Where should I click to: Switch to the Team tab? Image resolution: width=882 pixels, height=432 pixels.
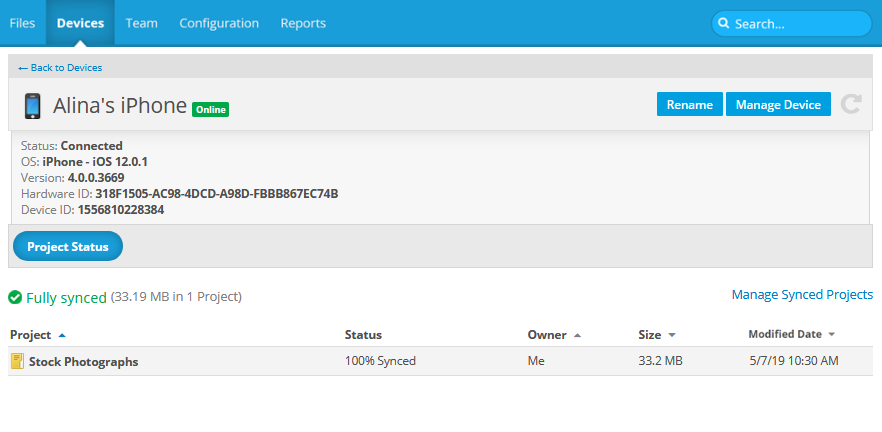coord(141,23)
